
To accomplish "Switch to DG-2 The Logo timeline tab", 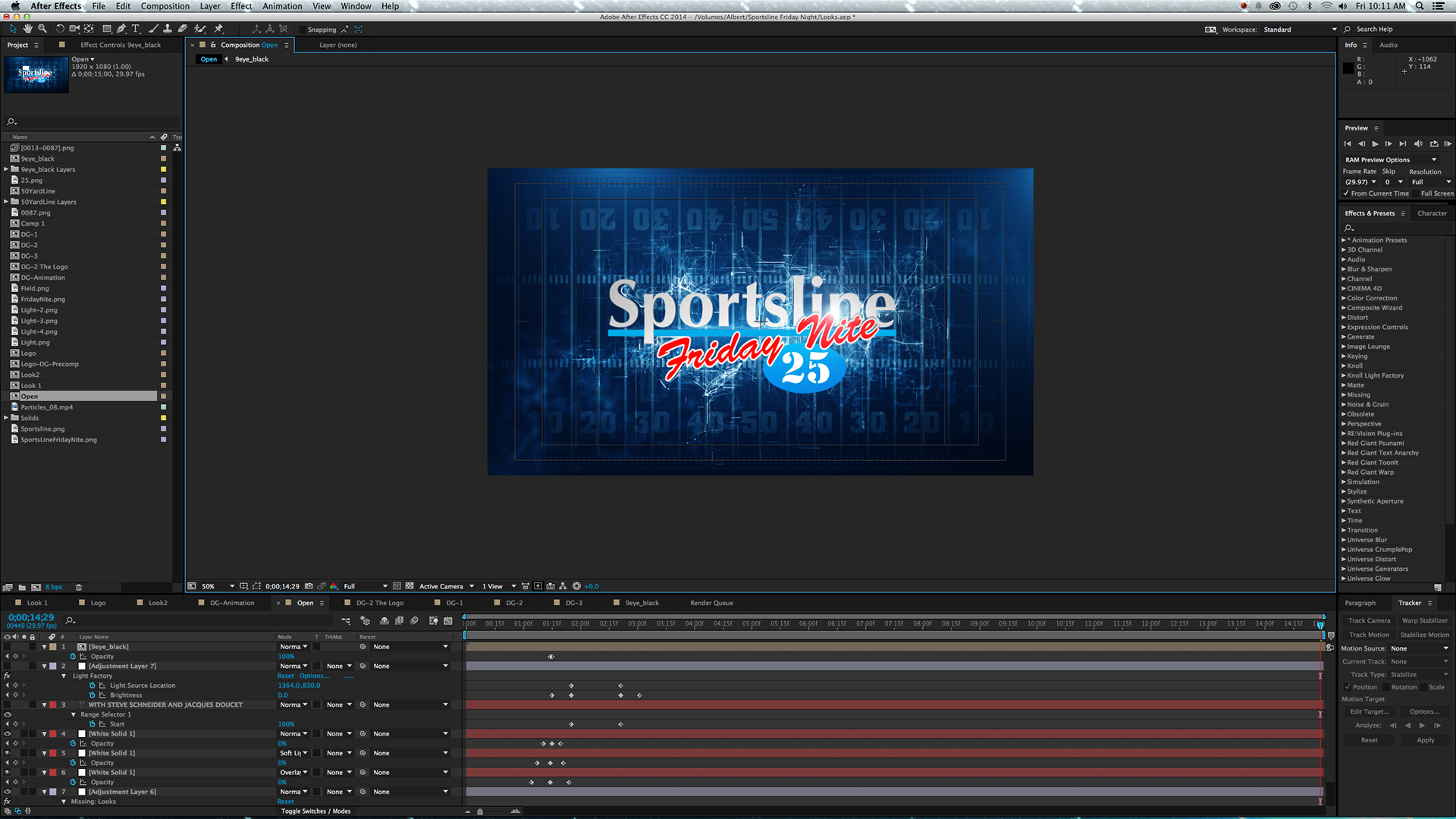I will 379,603.
